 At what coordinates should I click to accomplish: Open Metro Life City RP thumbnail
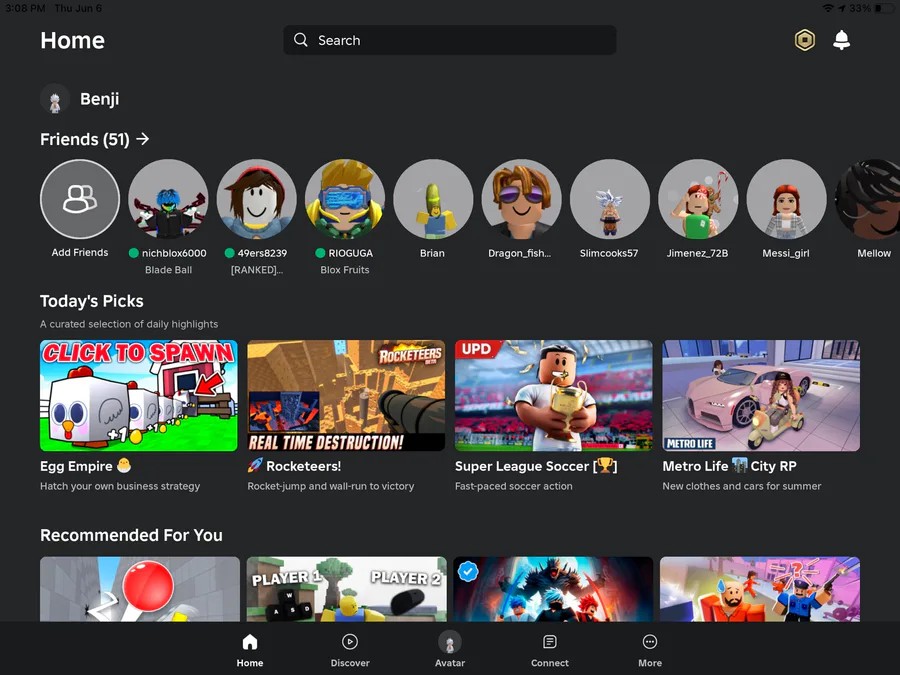coord(761,395)
